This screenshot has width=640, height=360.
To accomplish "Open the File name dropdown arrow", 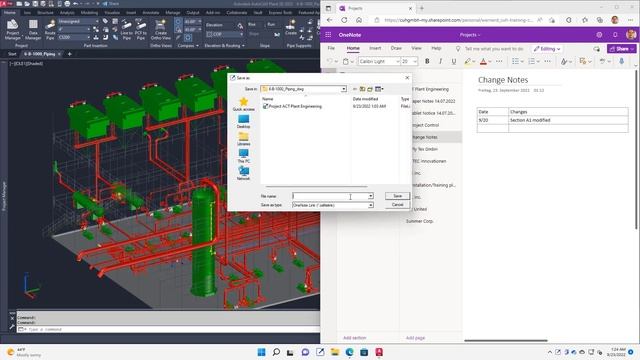I will [371, 196].
